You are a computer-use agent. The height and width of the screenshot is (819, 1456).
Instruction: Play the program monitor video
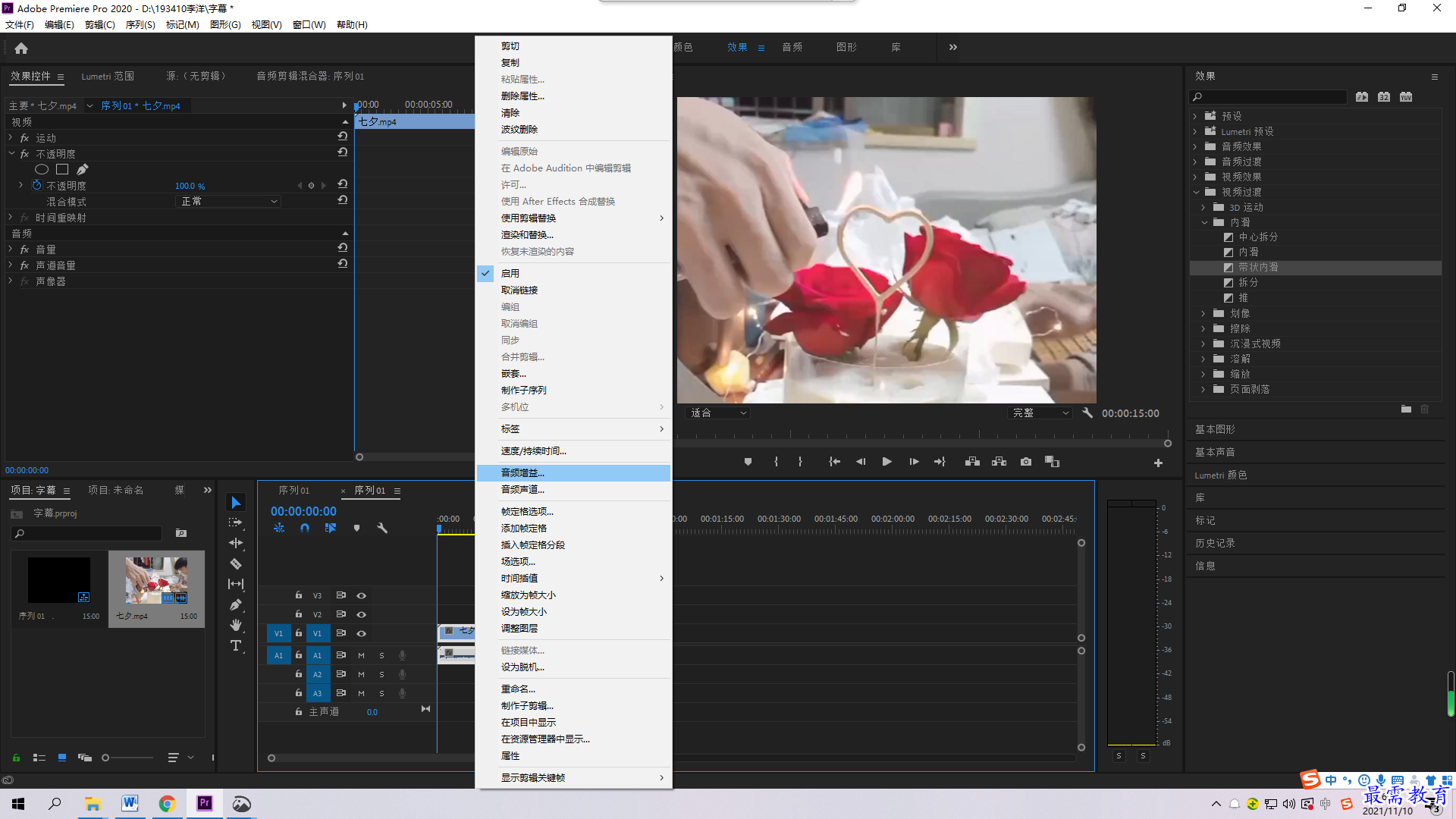click(x=886, y=462)
